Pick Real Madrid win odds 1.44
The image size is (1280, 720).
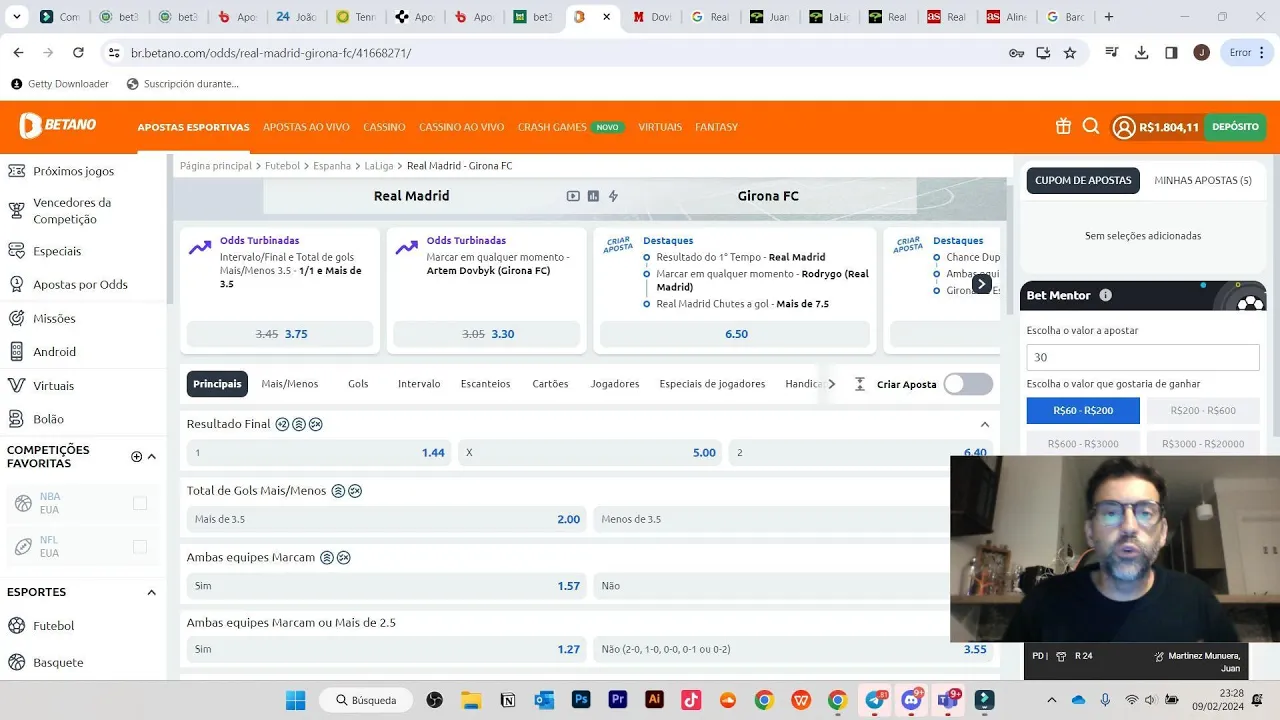319,453
